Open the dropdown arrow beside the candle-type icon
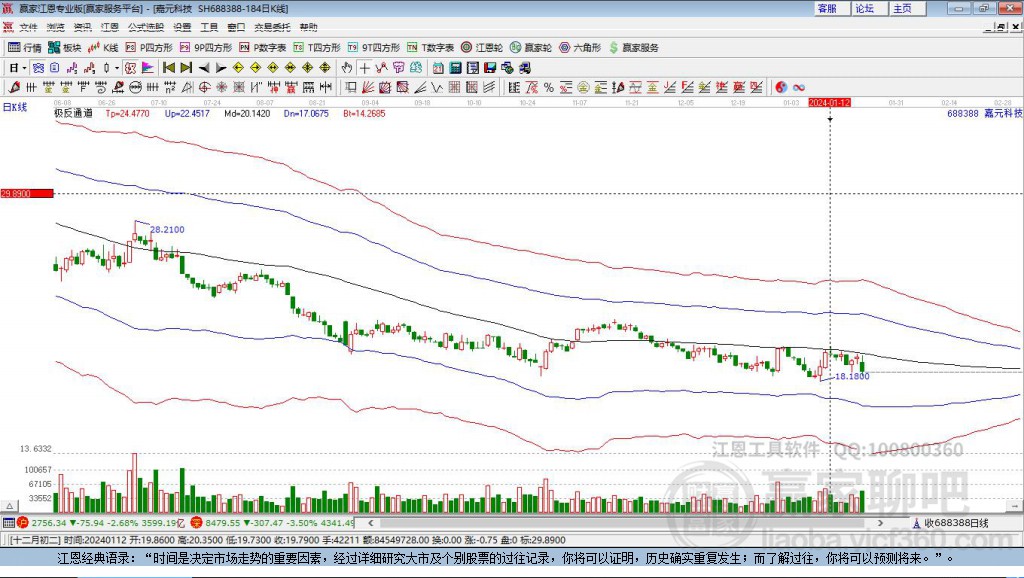Viewport: 1024px width, 578px height. coord(117,67)
